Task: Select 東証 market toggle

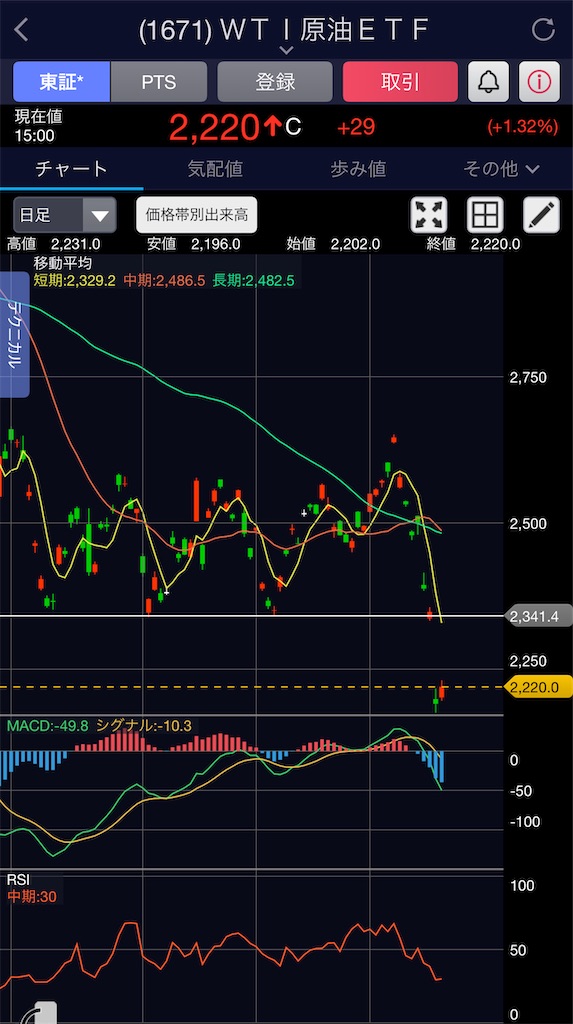Action: pos(61,82)
